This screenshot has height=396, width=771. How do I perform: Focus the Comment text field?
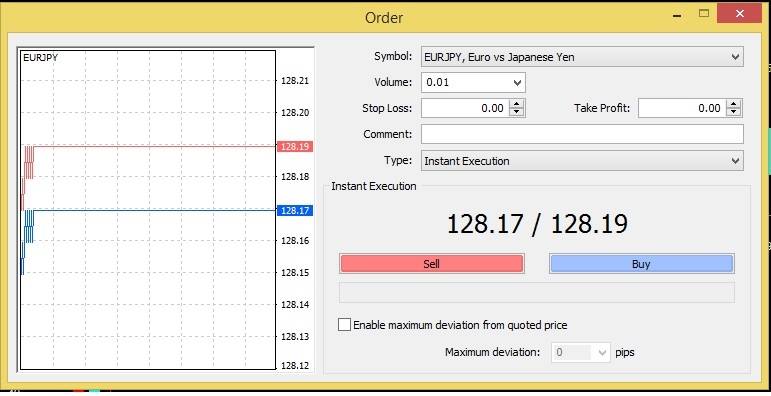582,134
